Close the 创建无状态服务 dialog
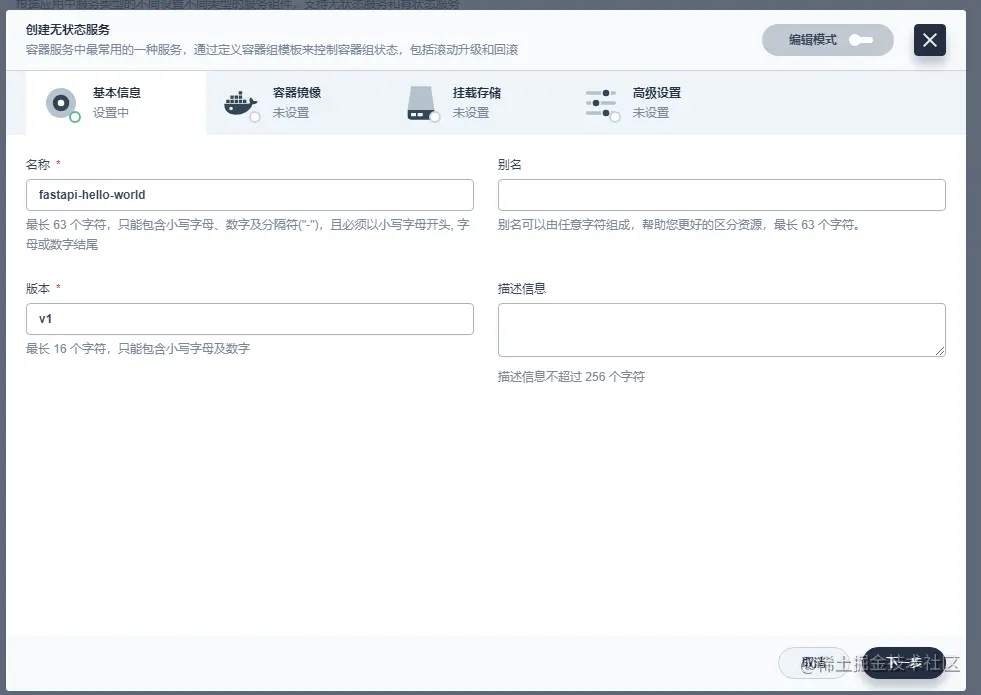This screenshot has width=981, height=695. 930,40
